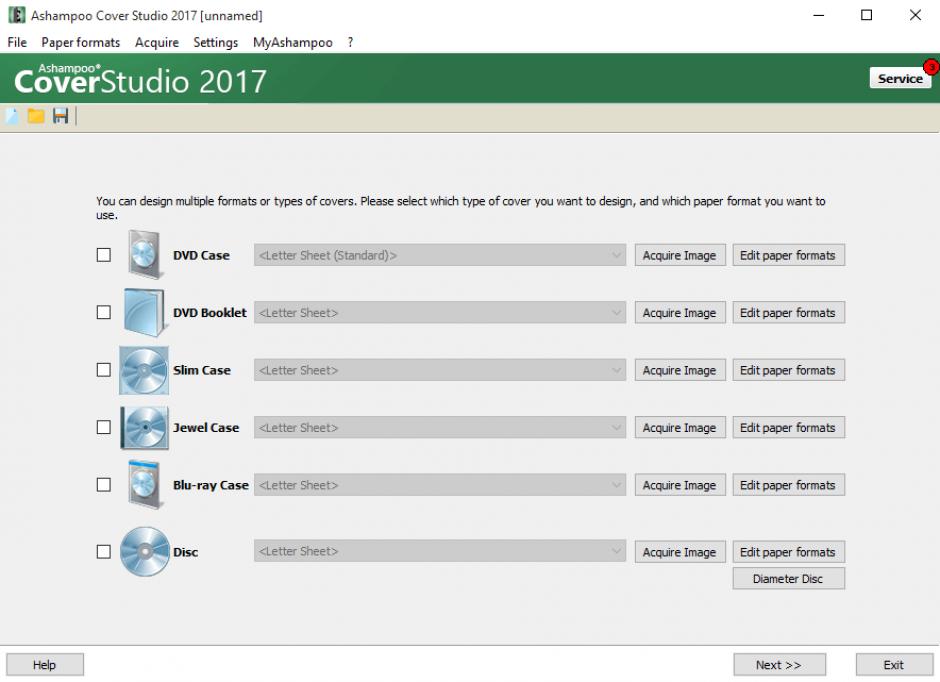Enable the DVD Case checkbox

[104, 255]
